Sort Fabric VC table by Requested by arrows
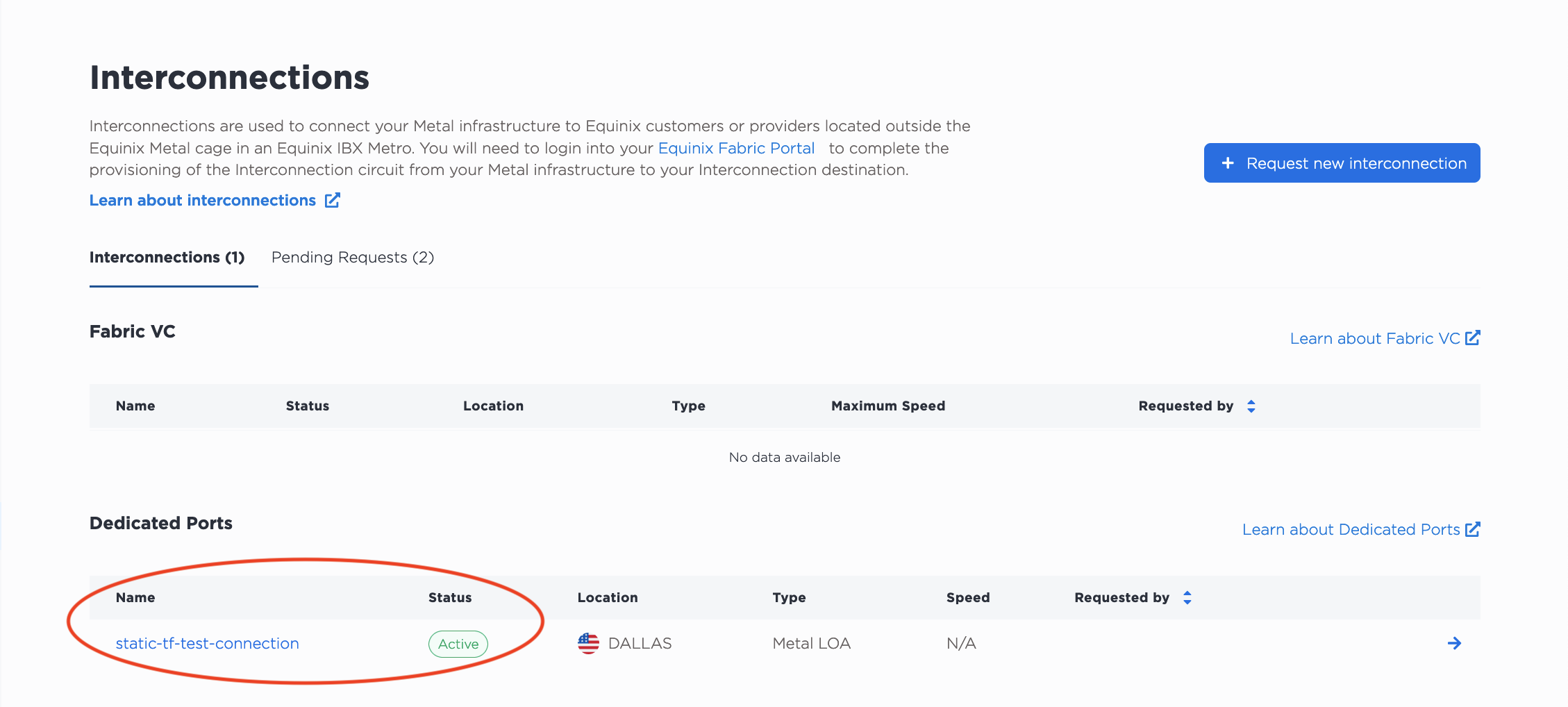 pyautogui.click(x=1251, y=406)
